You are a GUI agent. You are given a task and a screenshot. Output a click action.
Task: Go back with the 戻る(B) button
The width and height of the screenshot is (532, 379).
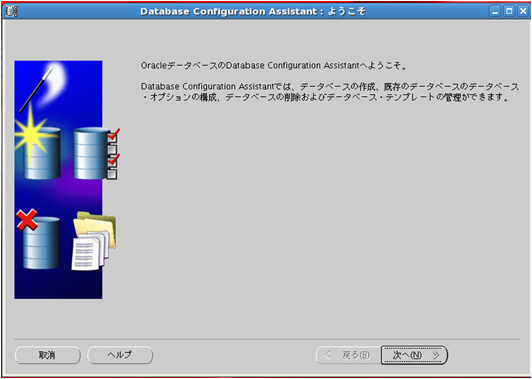348,355
